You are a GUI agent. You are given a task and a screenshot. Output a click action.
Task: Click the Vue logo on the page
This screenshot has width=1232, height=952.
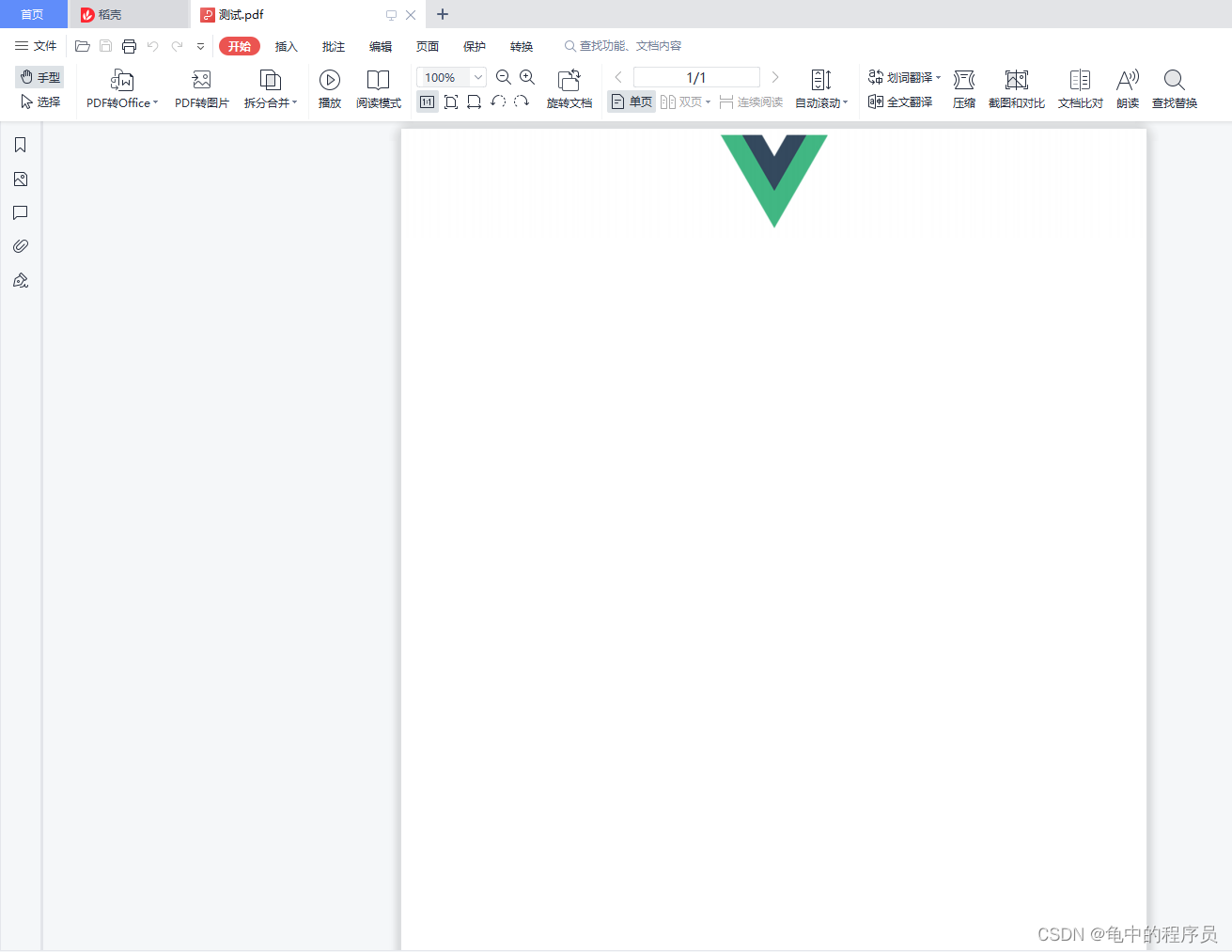774,180
